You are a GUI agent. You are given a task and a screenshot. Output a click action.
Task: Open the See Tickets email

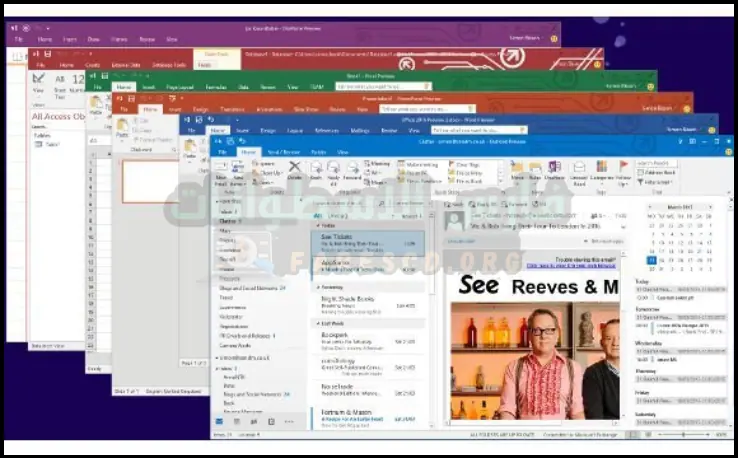click(x=368, y=243)
